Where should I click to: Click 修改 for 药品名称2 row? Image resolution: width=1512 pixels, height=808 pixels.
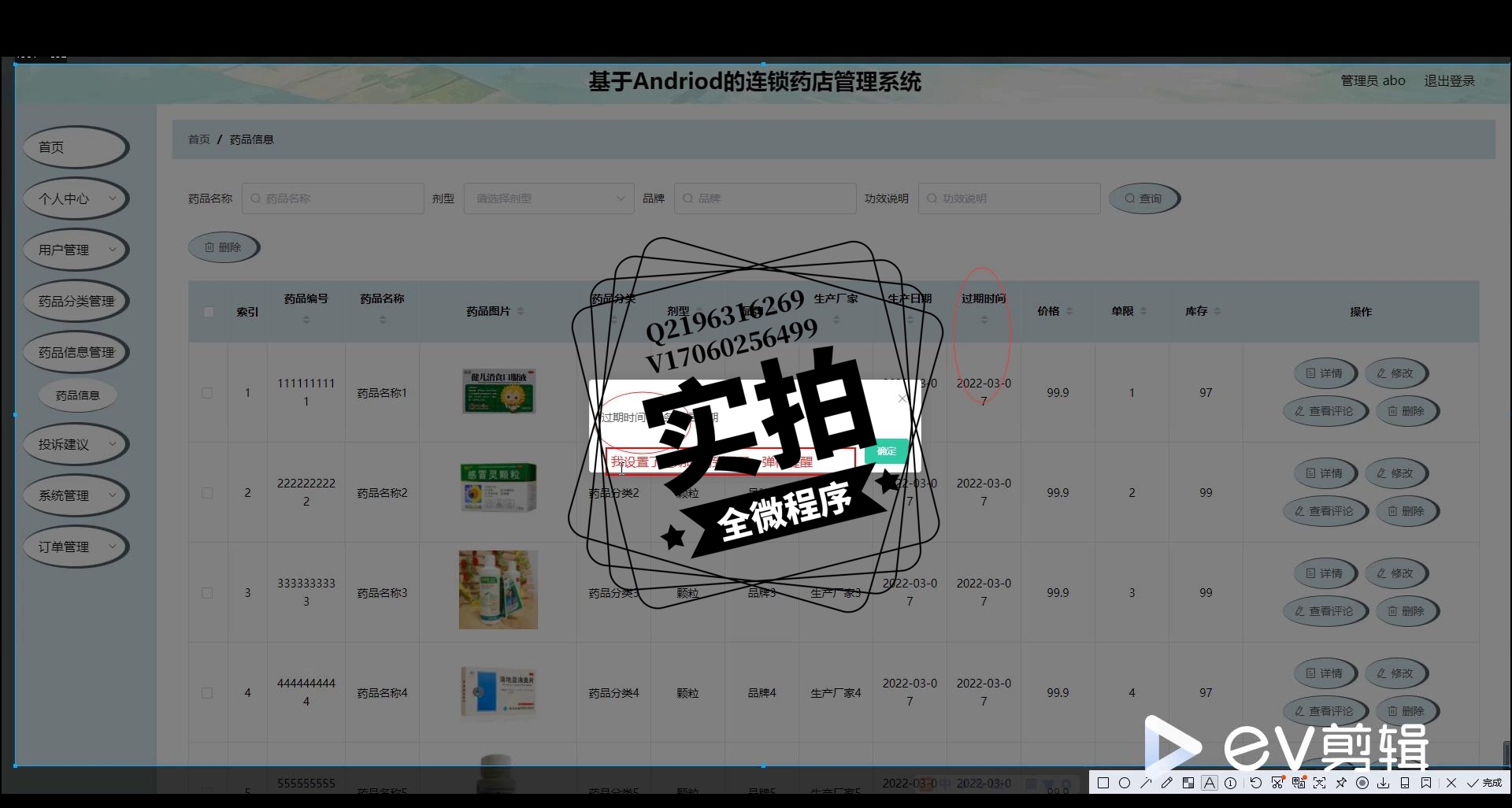(1395, 473)
